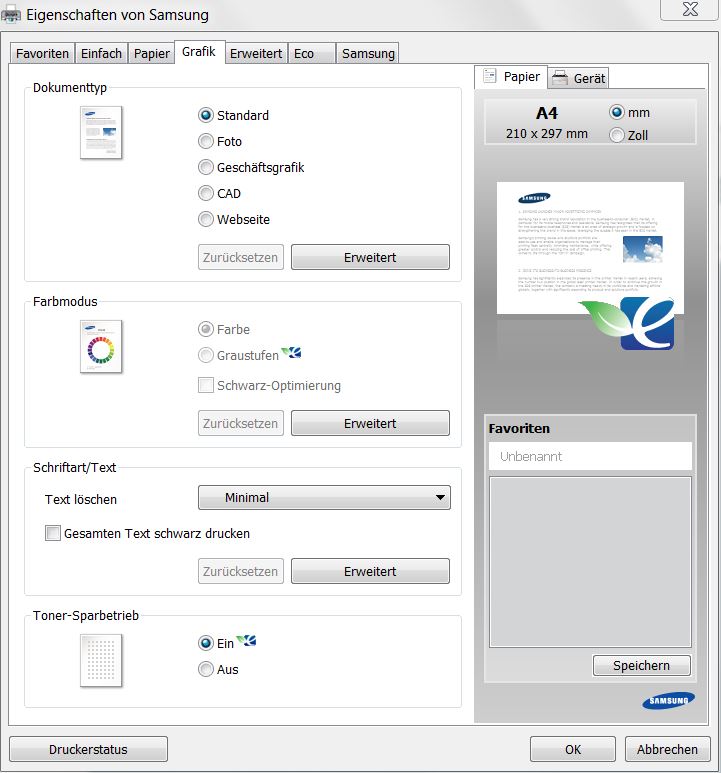This screenshot has height=773, width=721.
Task: Click the Toner-Sparbetrieb dotted page icon
Action: click(101, 661)
